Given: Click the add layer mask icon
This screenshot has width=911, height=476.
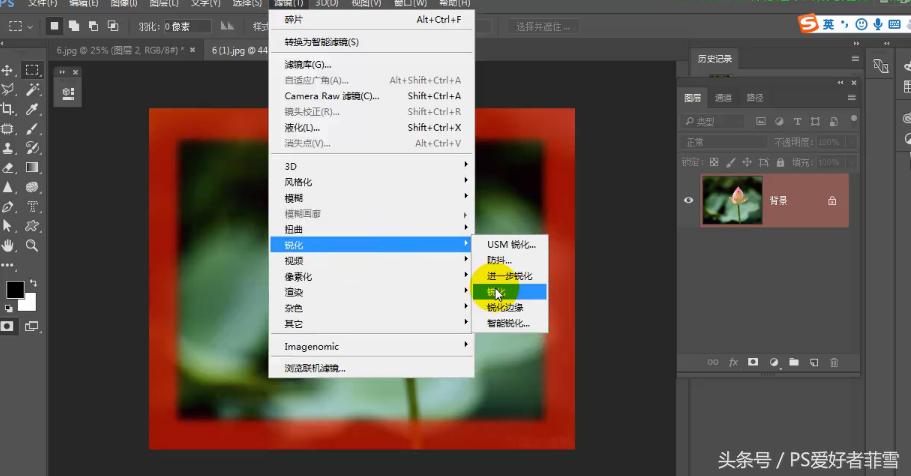Looking at the screenshot, I should coord(753,362).
